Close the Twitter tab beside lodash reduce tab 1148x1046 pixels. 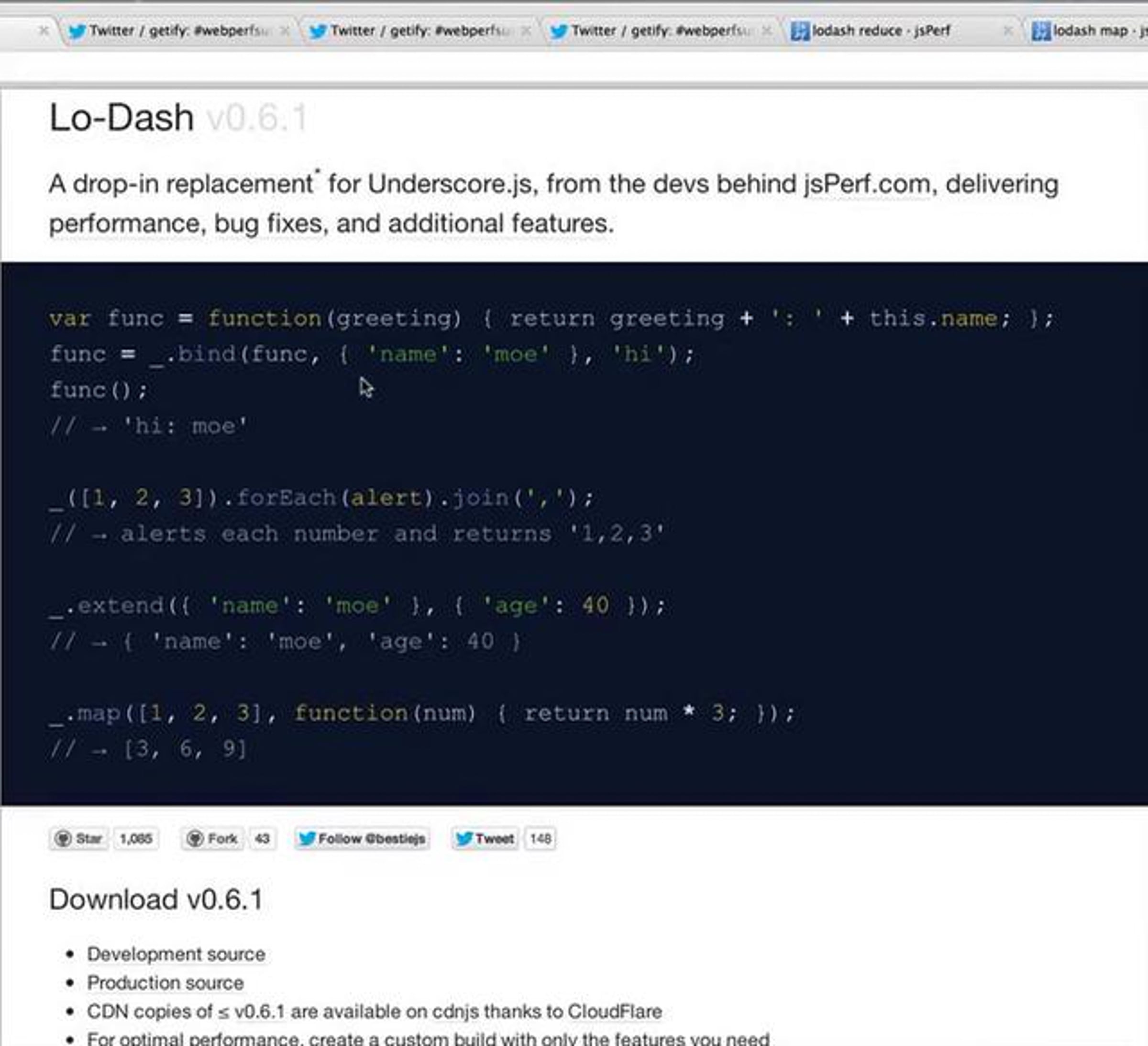pyautogui.click(x=767, y=31)
